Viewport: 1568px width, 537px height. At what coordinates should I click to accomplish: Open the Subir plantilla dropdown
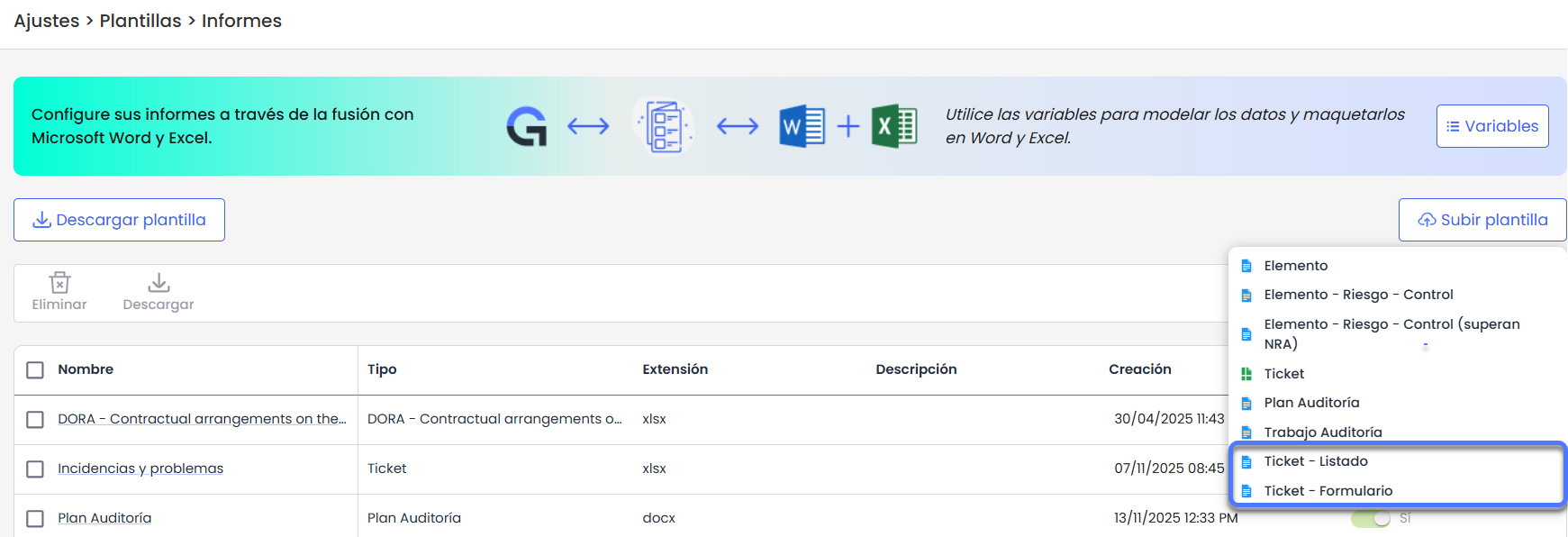[x=1482, y=220]
